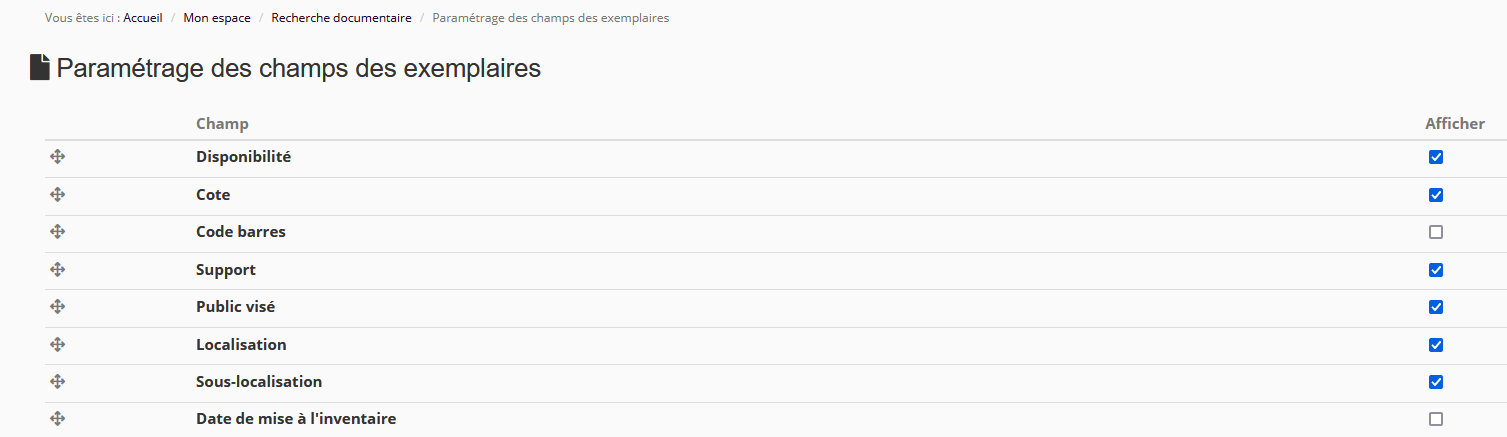Toggle off Public visé display checkbox
Image resolution: width=1507 pixels, height=437 pixels.
(1436, 307)
